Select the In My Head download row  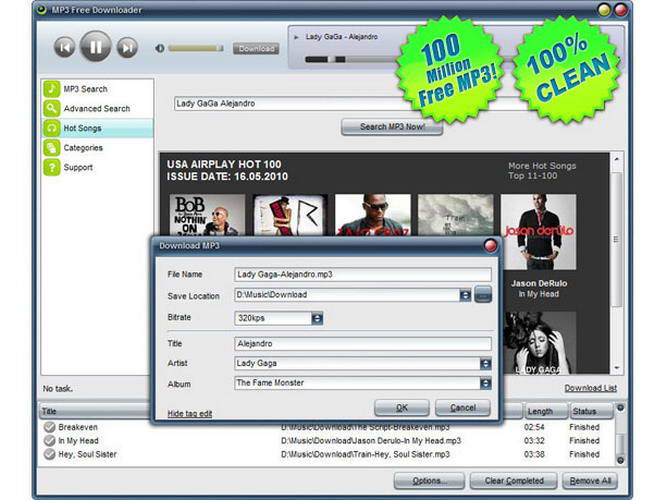[x=327, y=441]
